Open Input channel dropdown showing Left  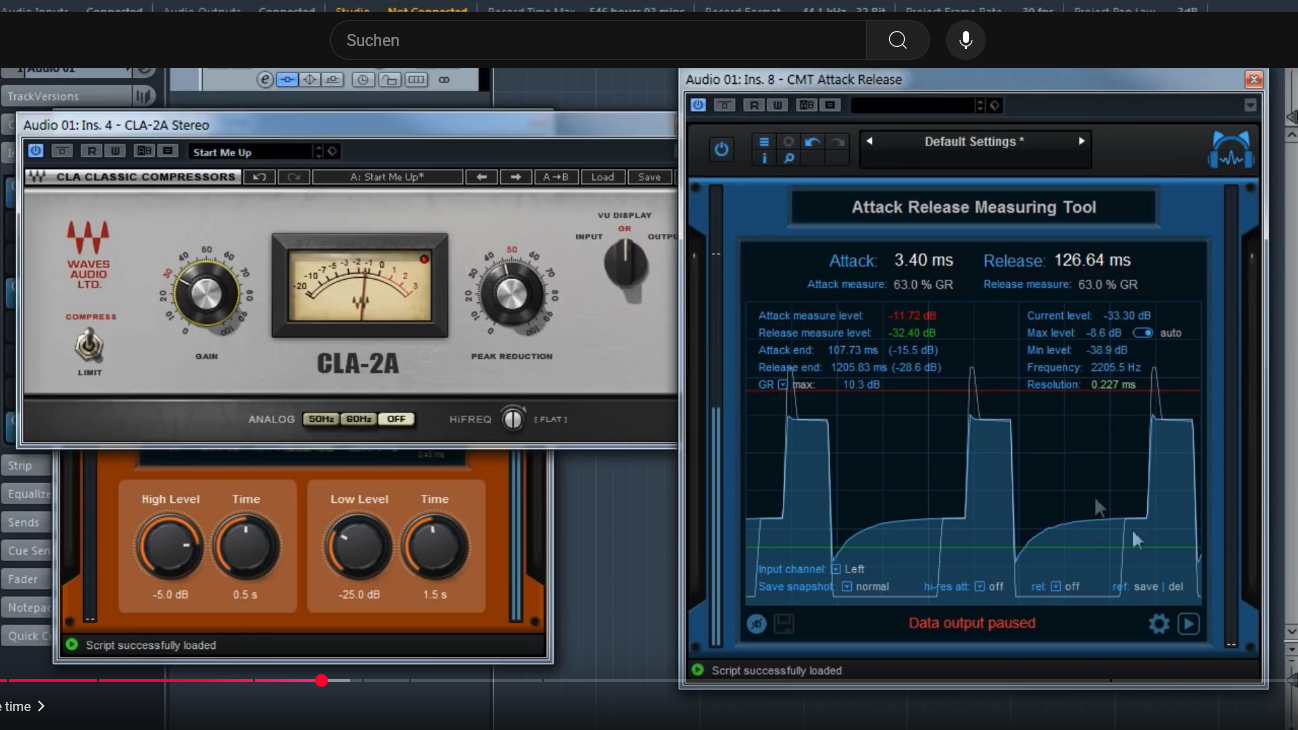(836, 569)
